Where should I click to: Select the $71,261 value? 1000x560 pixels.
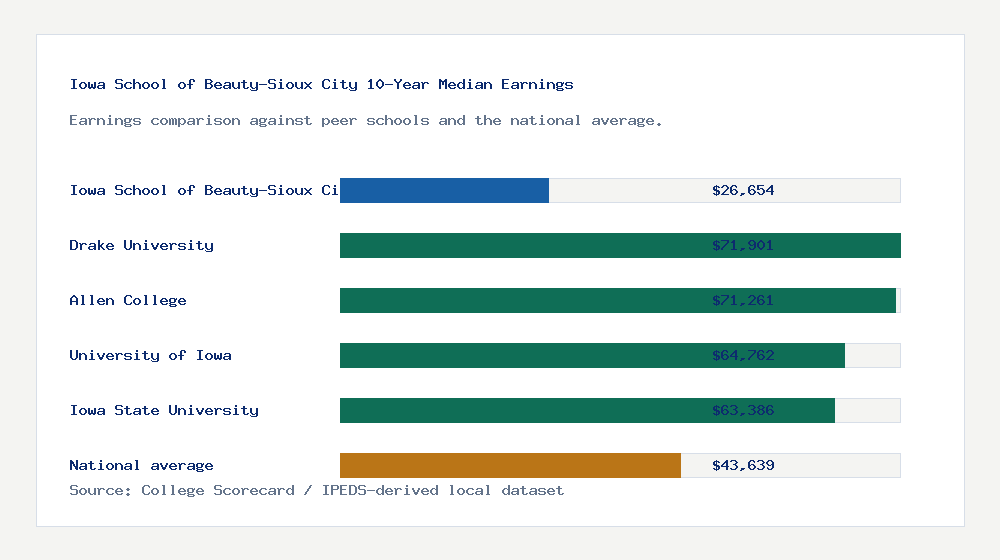[x=743, y=300]
